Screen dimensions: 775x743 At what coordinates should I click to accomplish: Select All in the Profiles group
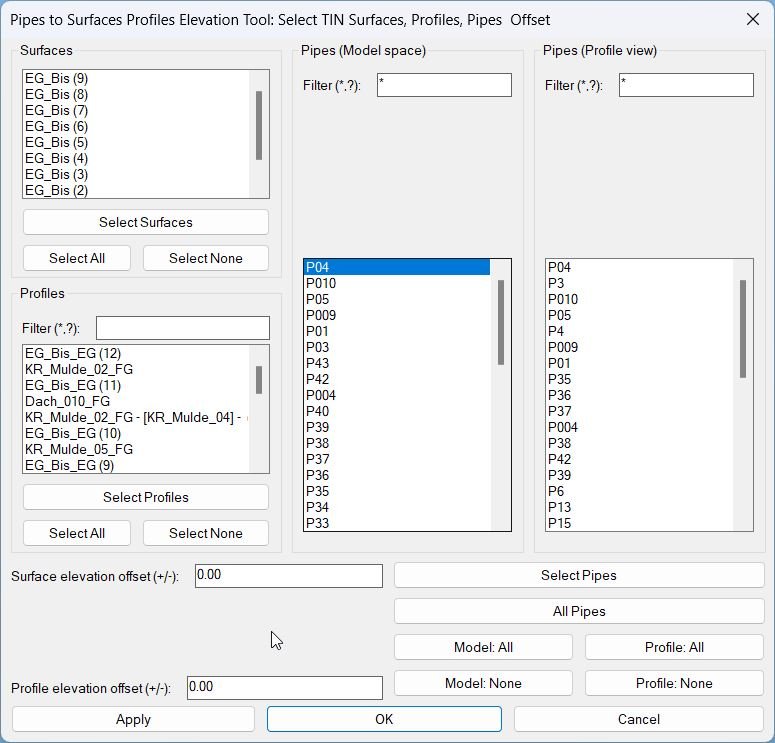77,533
